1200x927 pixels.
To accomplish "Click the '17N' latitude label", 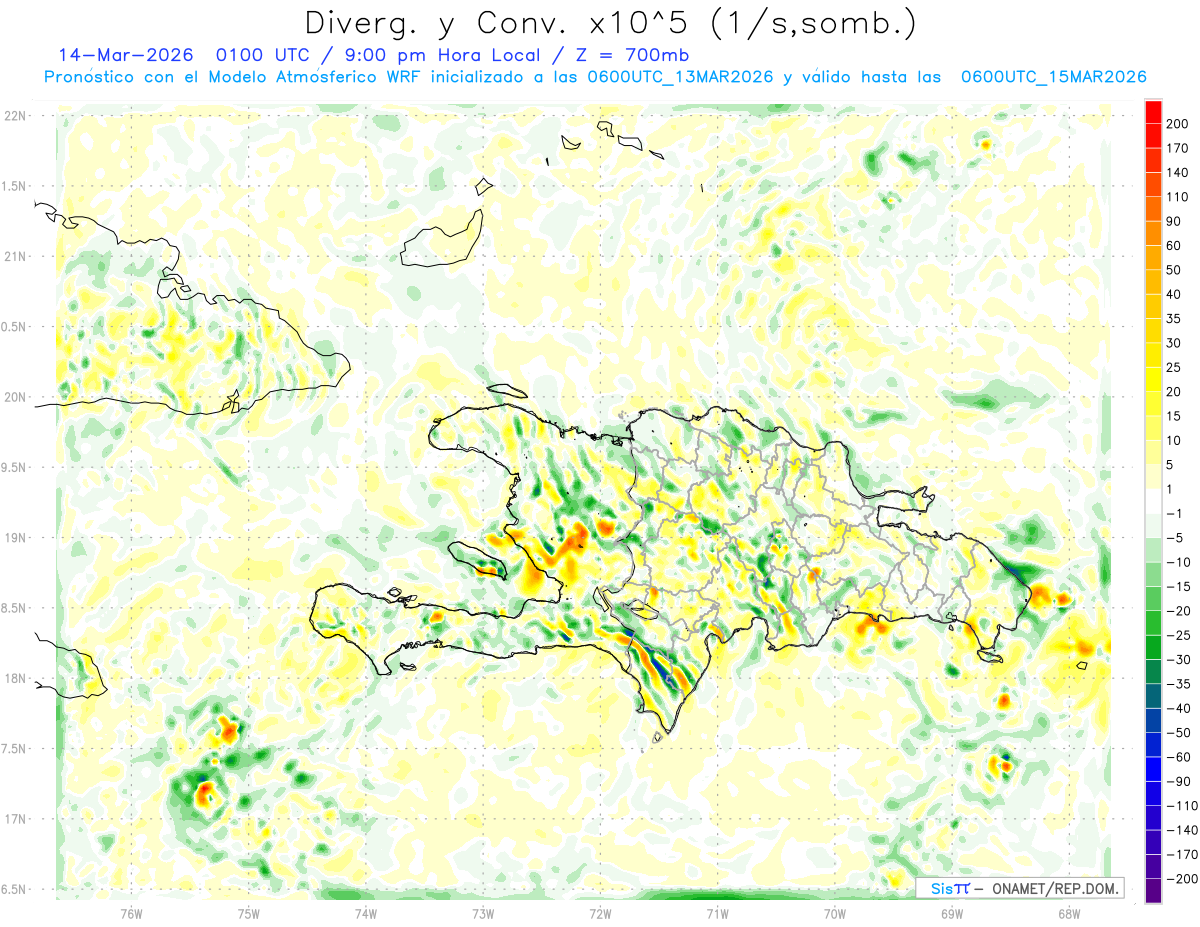I will pos(15,819).
